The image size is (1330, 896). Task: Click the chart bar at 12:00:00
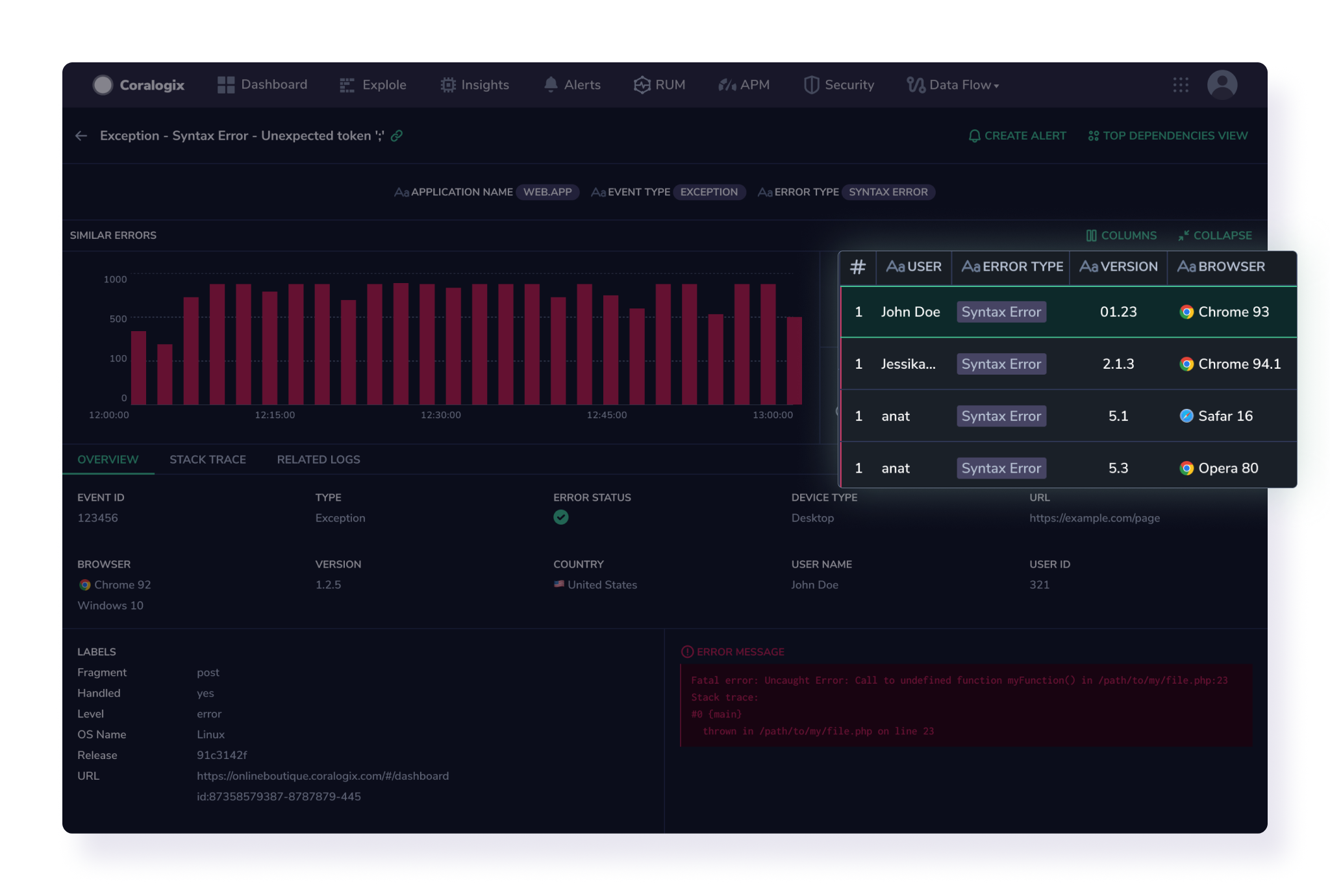pos(138,368)
